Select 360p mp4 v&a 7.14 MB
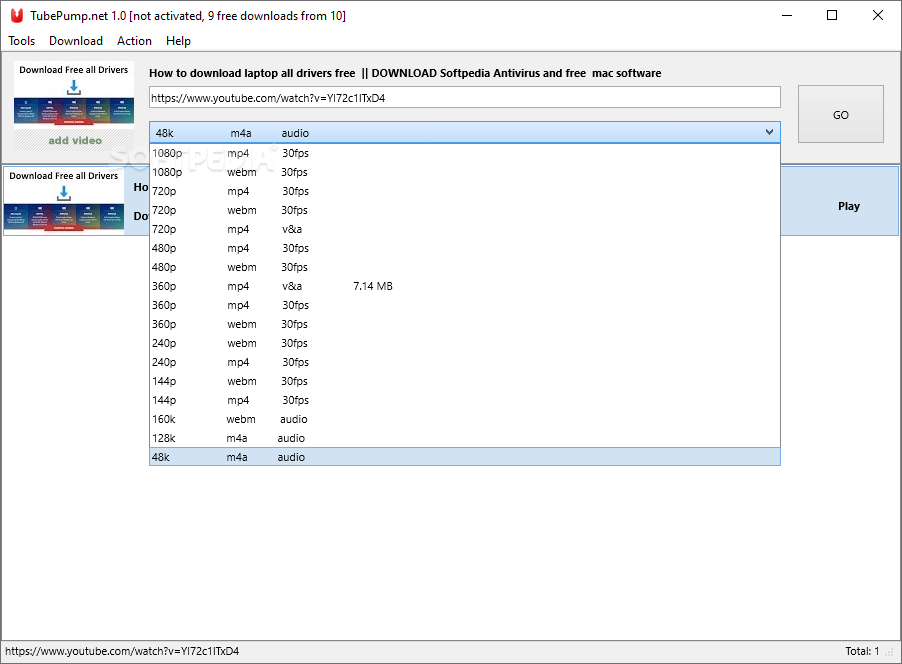 pyautogui.click(x=465, y=286)
